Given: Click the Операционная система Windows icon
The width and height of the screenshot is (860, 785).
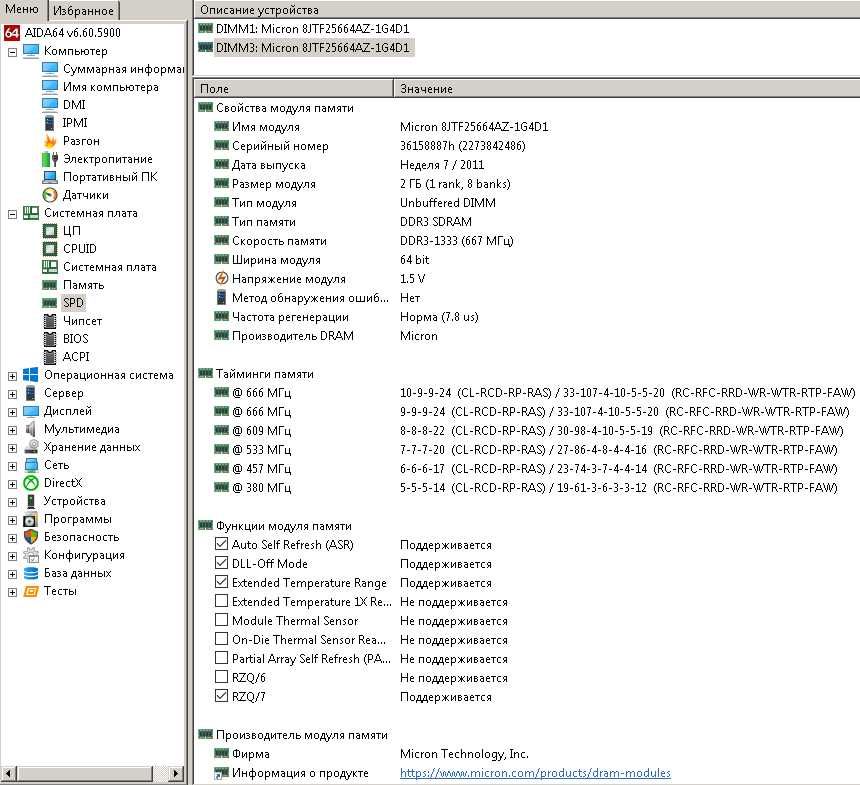Looking at the screenshot, I should 31,375.
